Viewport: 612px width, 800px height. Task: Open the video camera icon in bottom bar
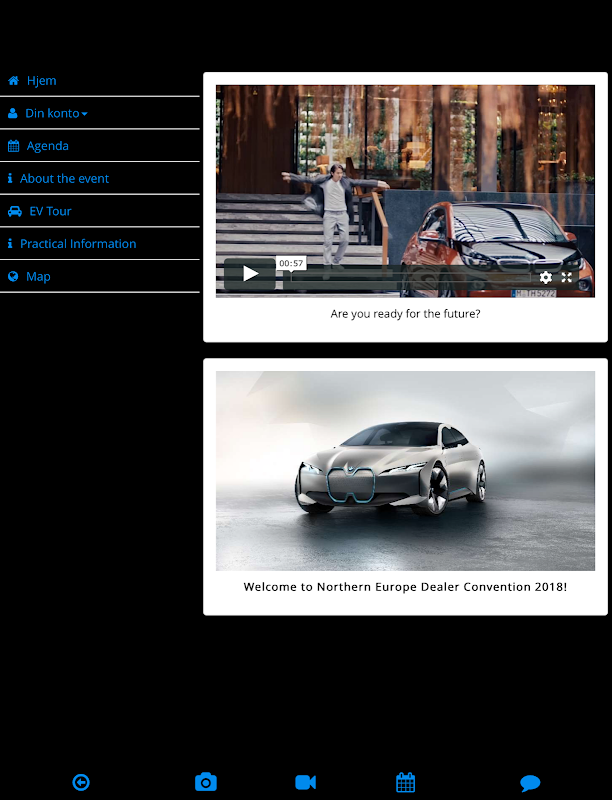pyautogui.click(x=306, y=782)
